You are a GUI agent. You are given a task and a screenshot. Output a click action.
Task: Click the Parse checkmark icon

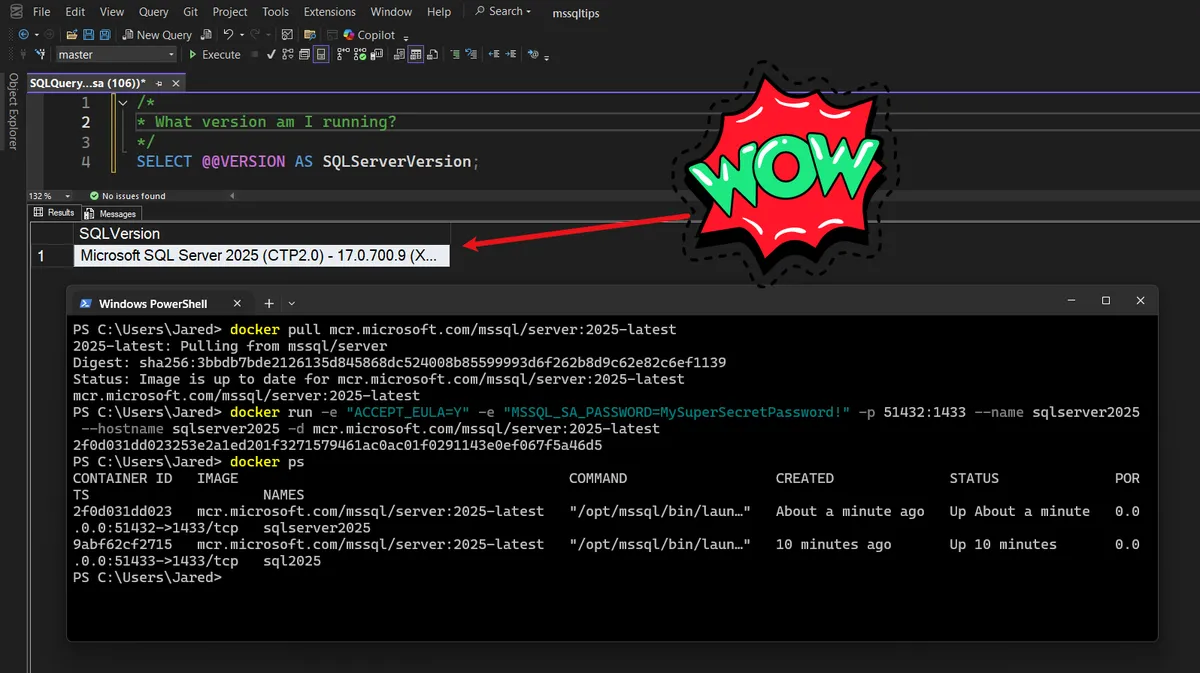tap(271, 55)
